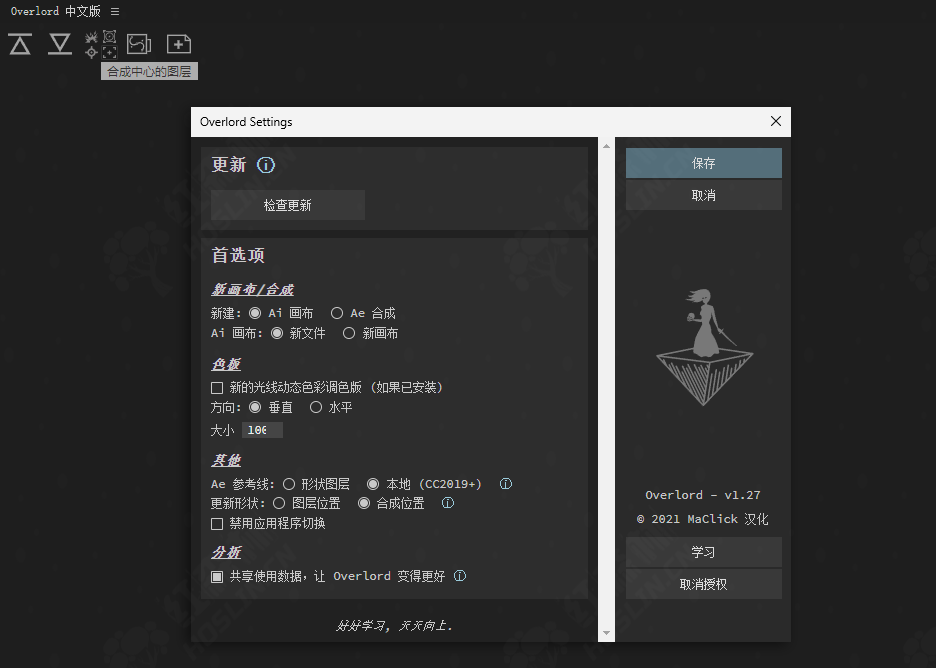
Task: Enable 新的光线动态色彩调色版 checkbox
Action: 217,388
